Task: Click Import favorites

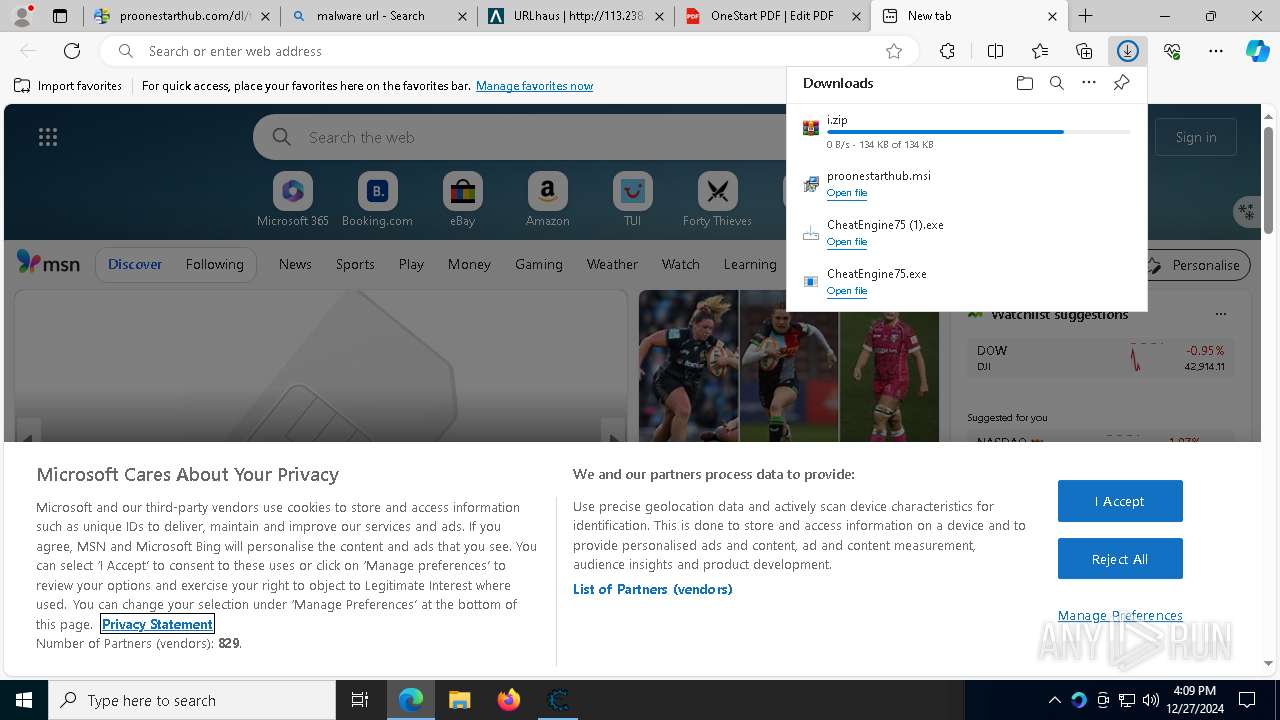Action: click(x=68, y=86)
